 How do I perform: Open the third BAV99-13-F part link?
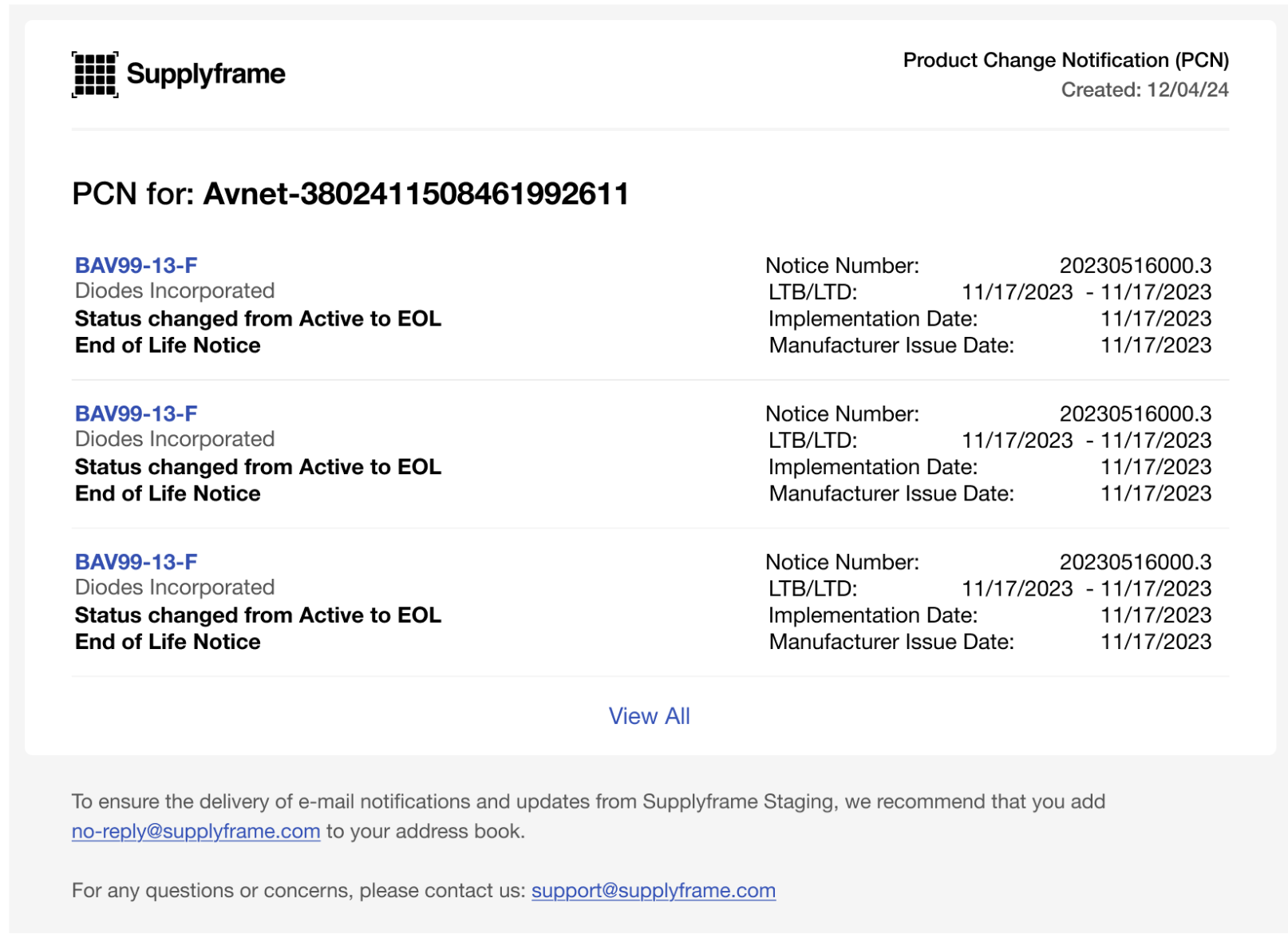coord(136,562)
